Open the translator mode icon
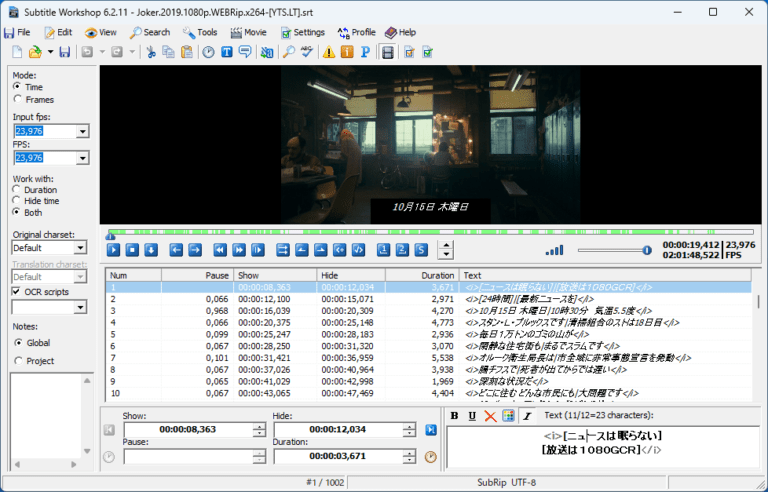Image resolution: width=768 pixels, height=492 pixels. 267,52
